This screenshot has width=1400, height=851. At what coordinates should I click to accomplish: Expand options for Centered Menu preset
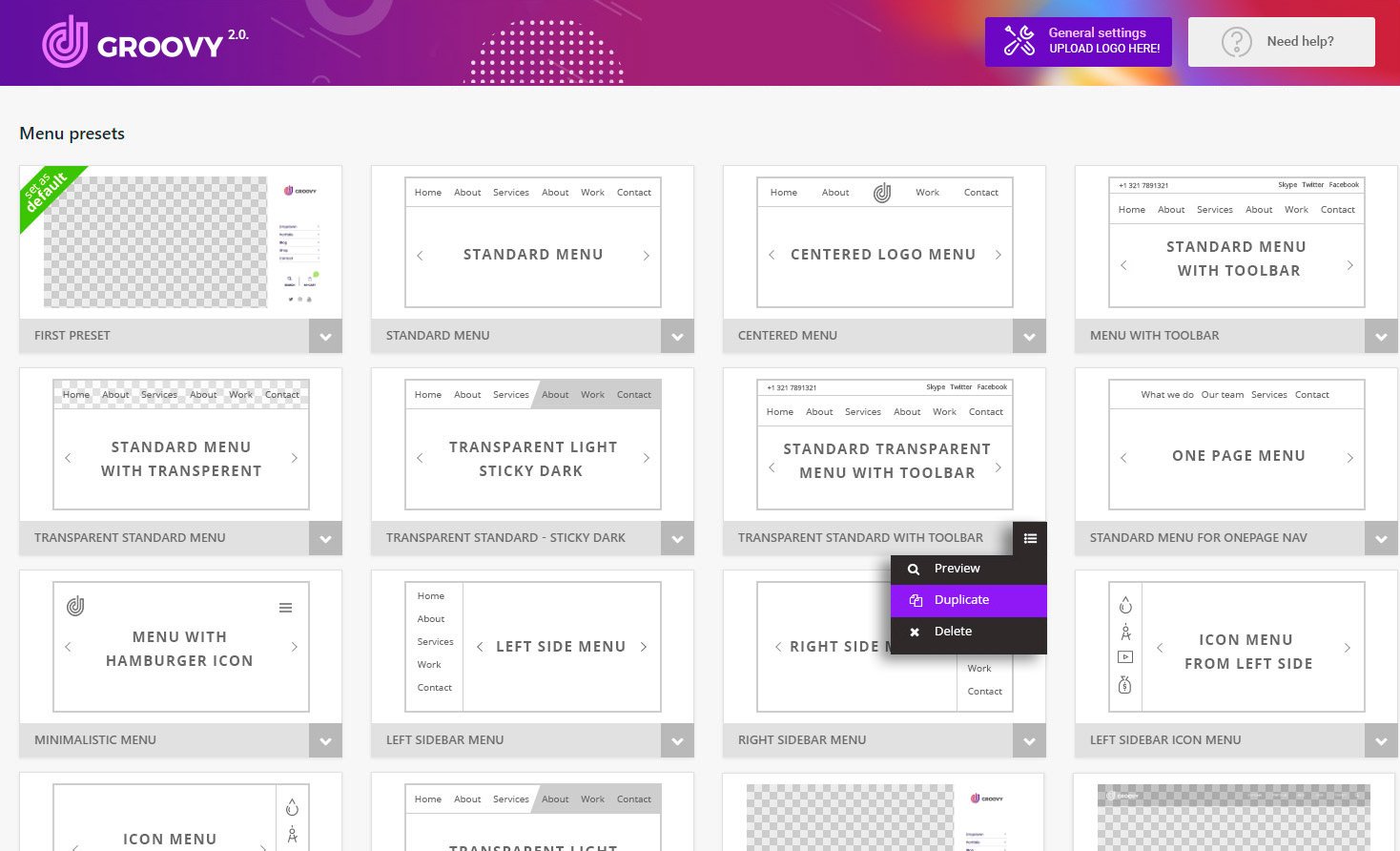tap(1029, 336)
